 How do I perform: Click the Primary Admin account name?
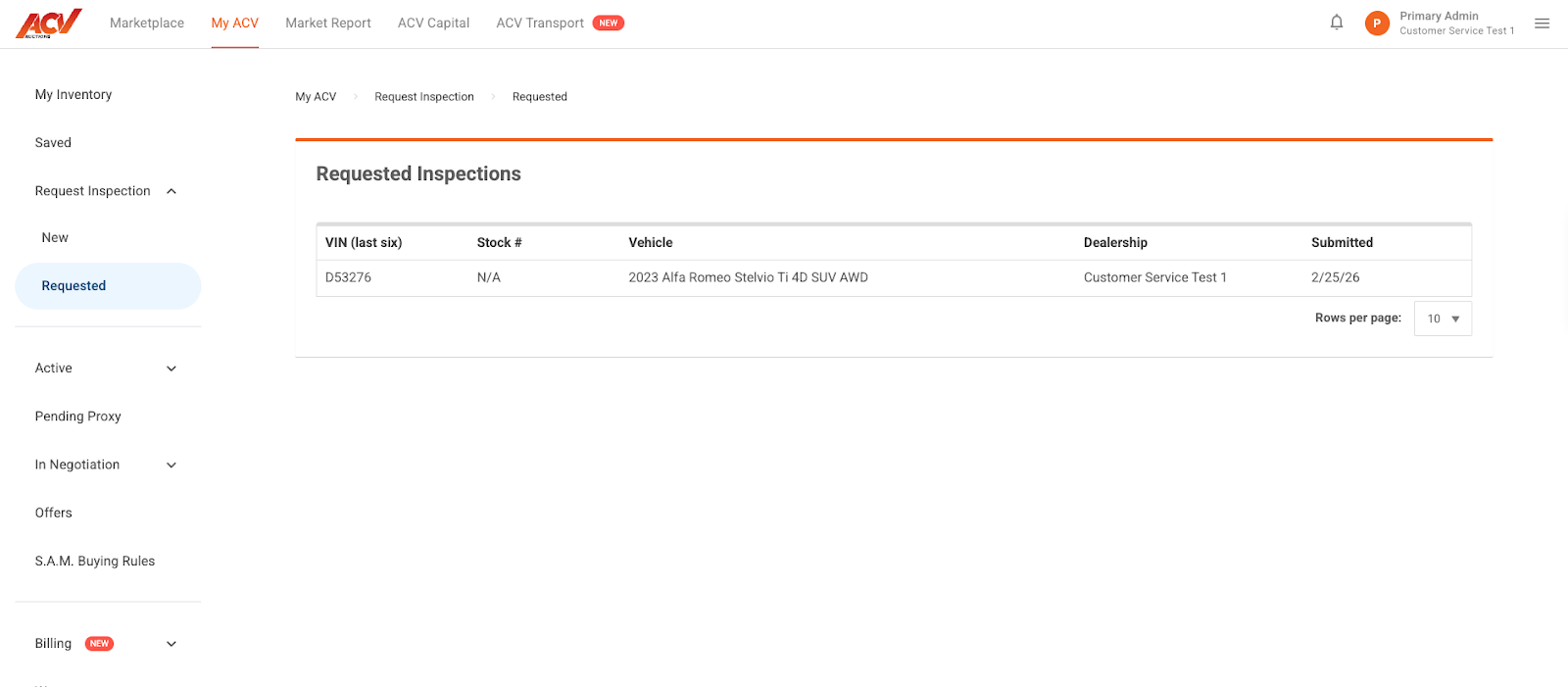click(x=1439, y=16)
